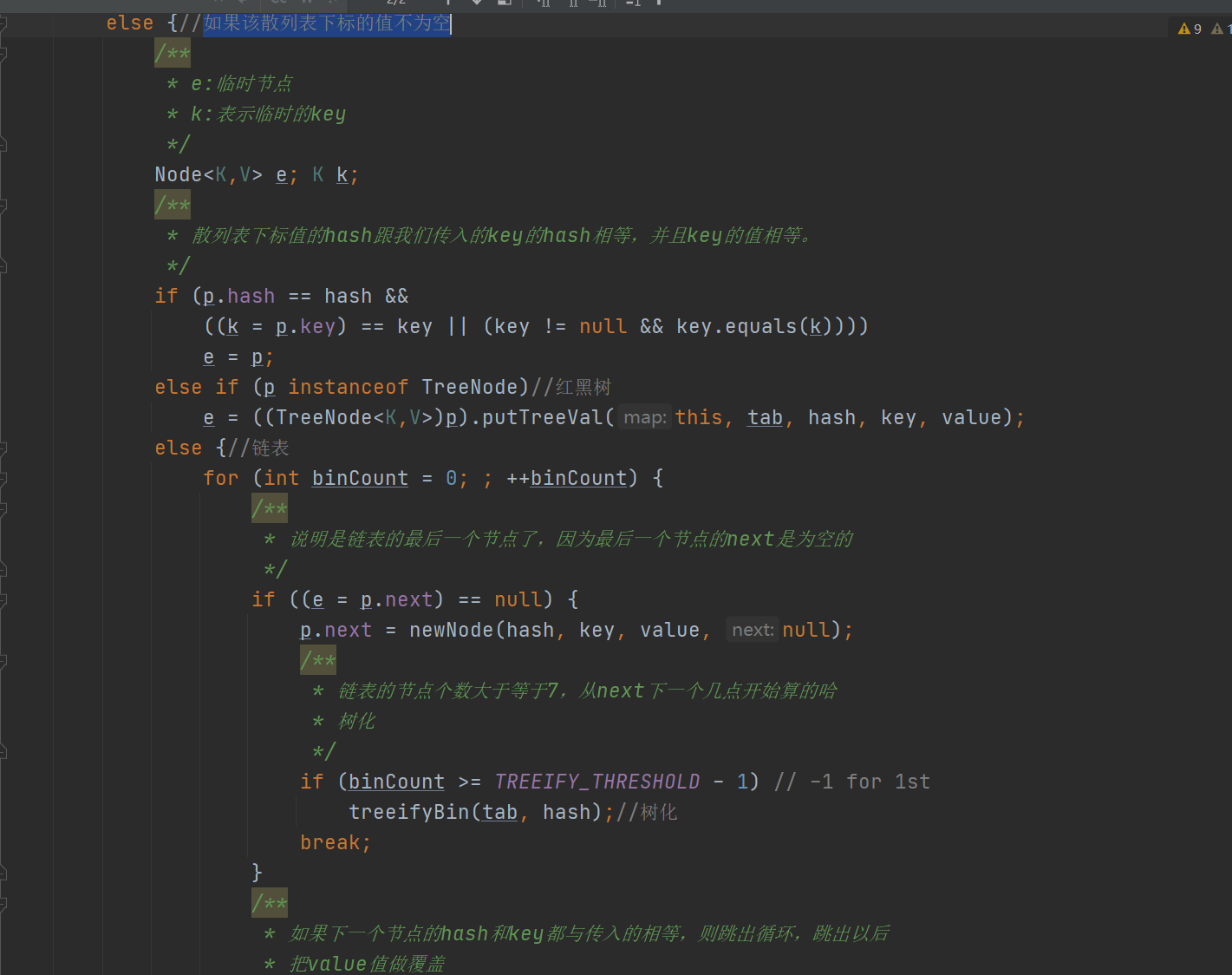Collapse the comment fold above '如果下一个节点的hash'
The image size is (1232, 975).
(3, 904)
